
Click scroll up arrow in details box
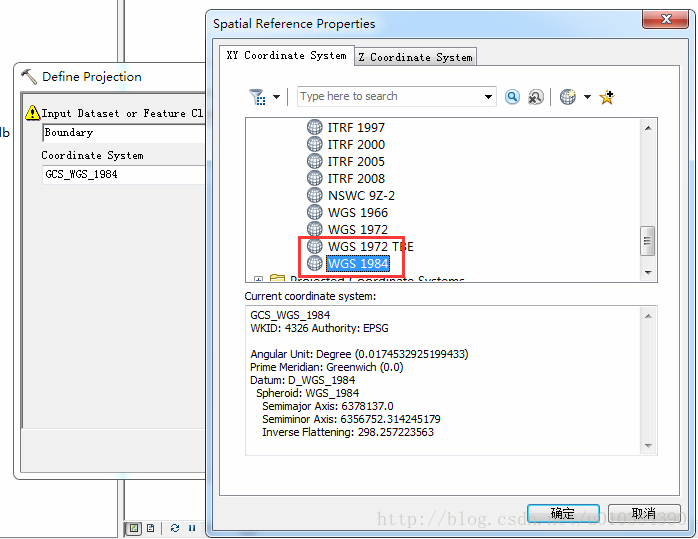648,316
